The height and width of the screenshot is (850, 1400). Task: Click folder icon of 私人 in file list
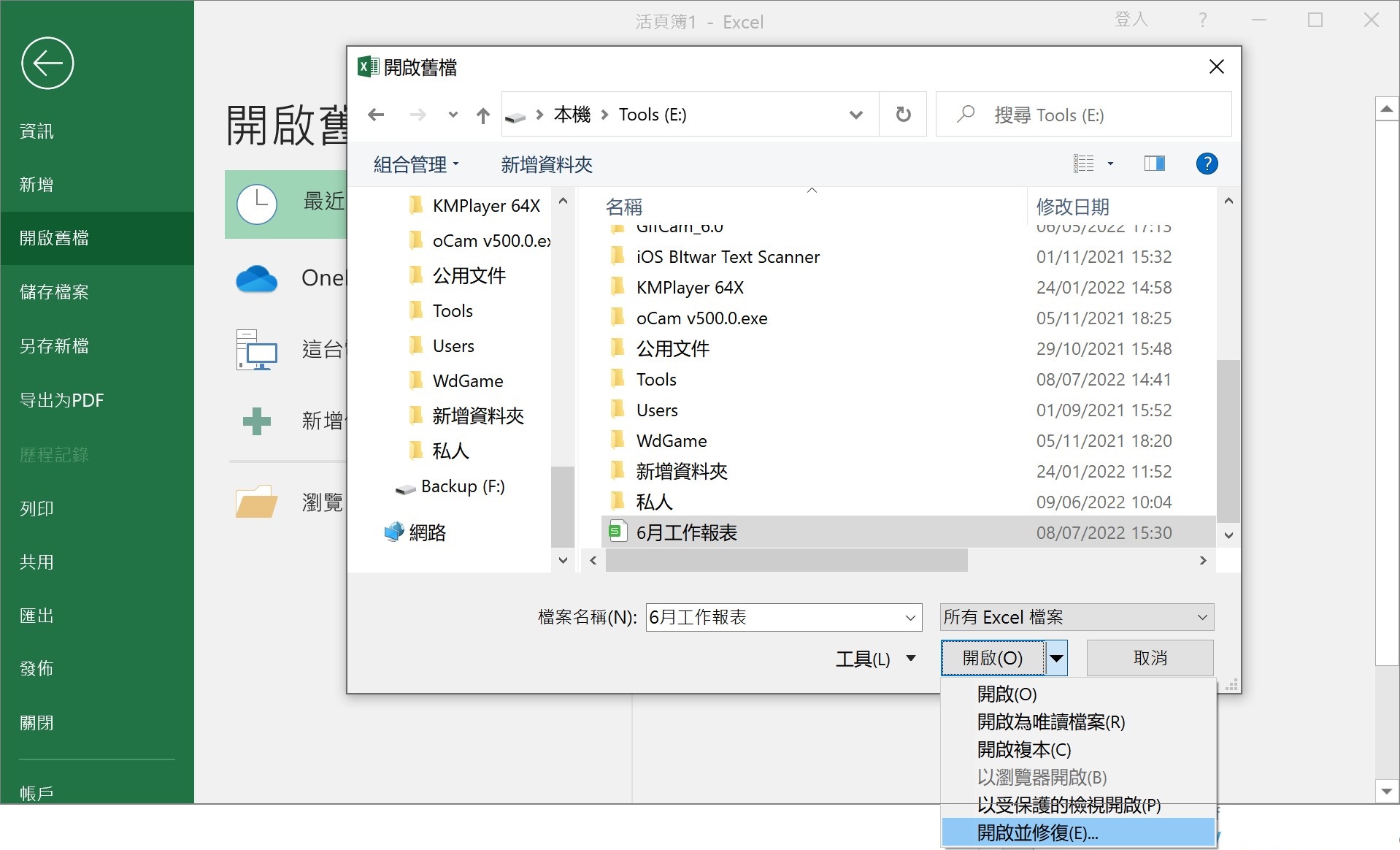tap(618, 502)
